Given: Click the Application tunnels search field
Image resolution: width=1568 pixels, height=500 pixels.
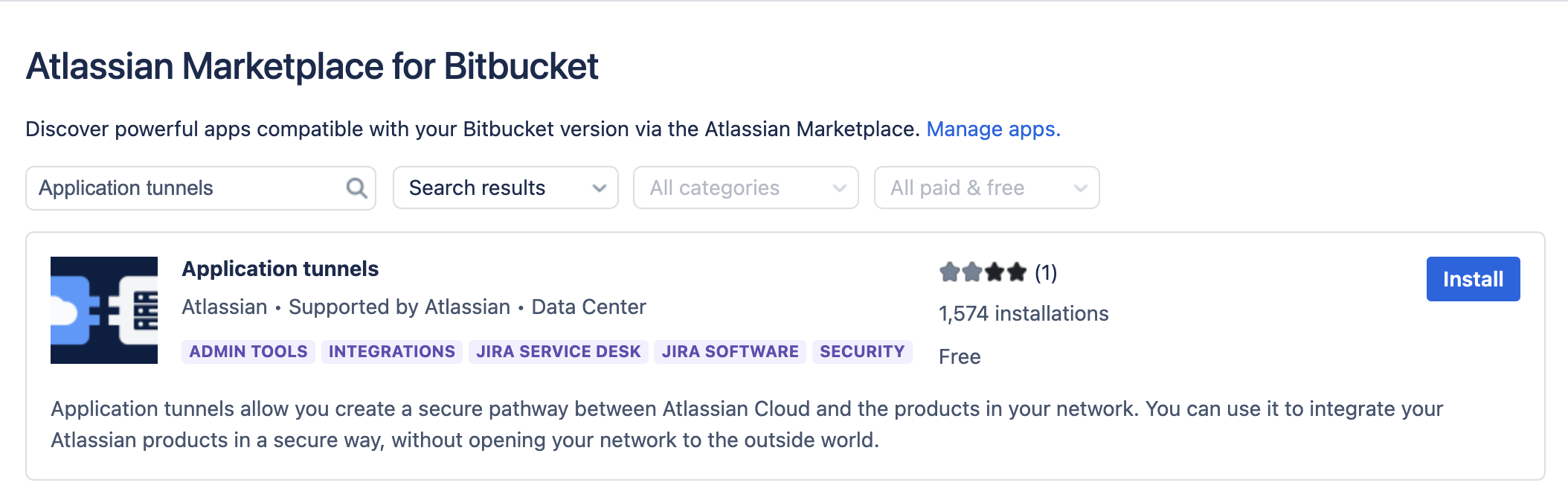Looking at the screenshot, I should (186, 188).
